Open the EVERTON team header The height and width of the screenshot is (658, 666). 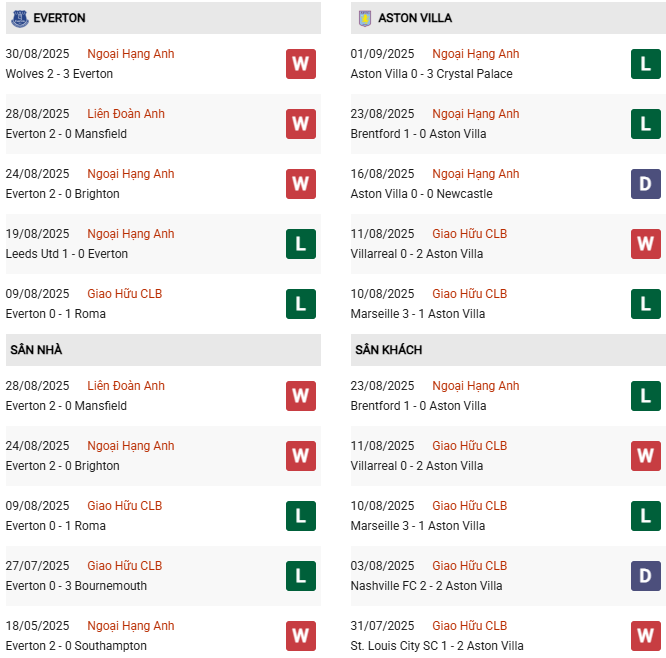[x=59, y=18]
